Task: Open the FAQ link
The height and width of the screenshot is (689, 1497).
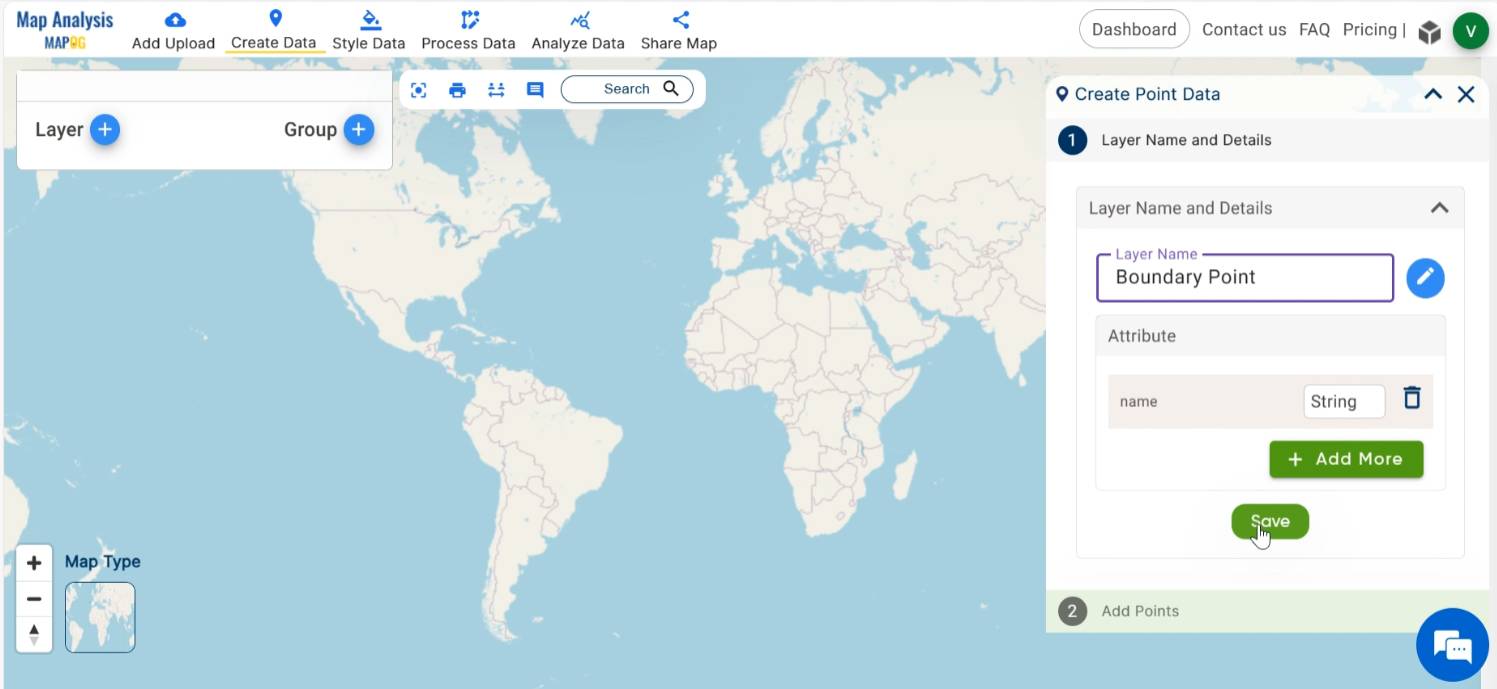Action: (1314, 29)
